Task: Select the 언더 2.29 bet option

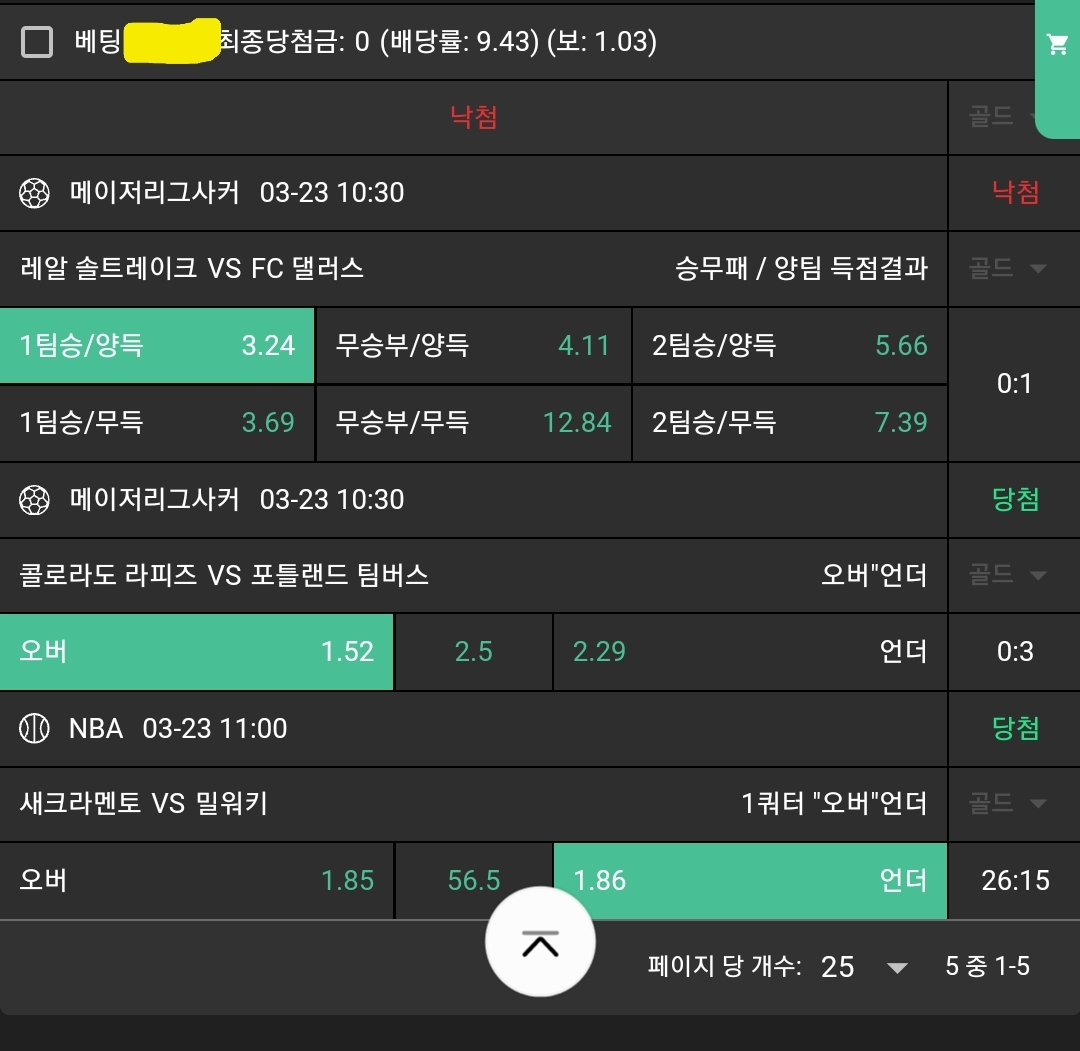Action: 750,652
